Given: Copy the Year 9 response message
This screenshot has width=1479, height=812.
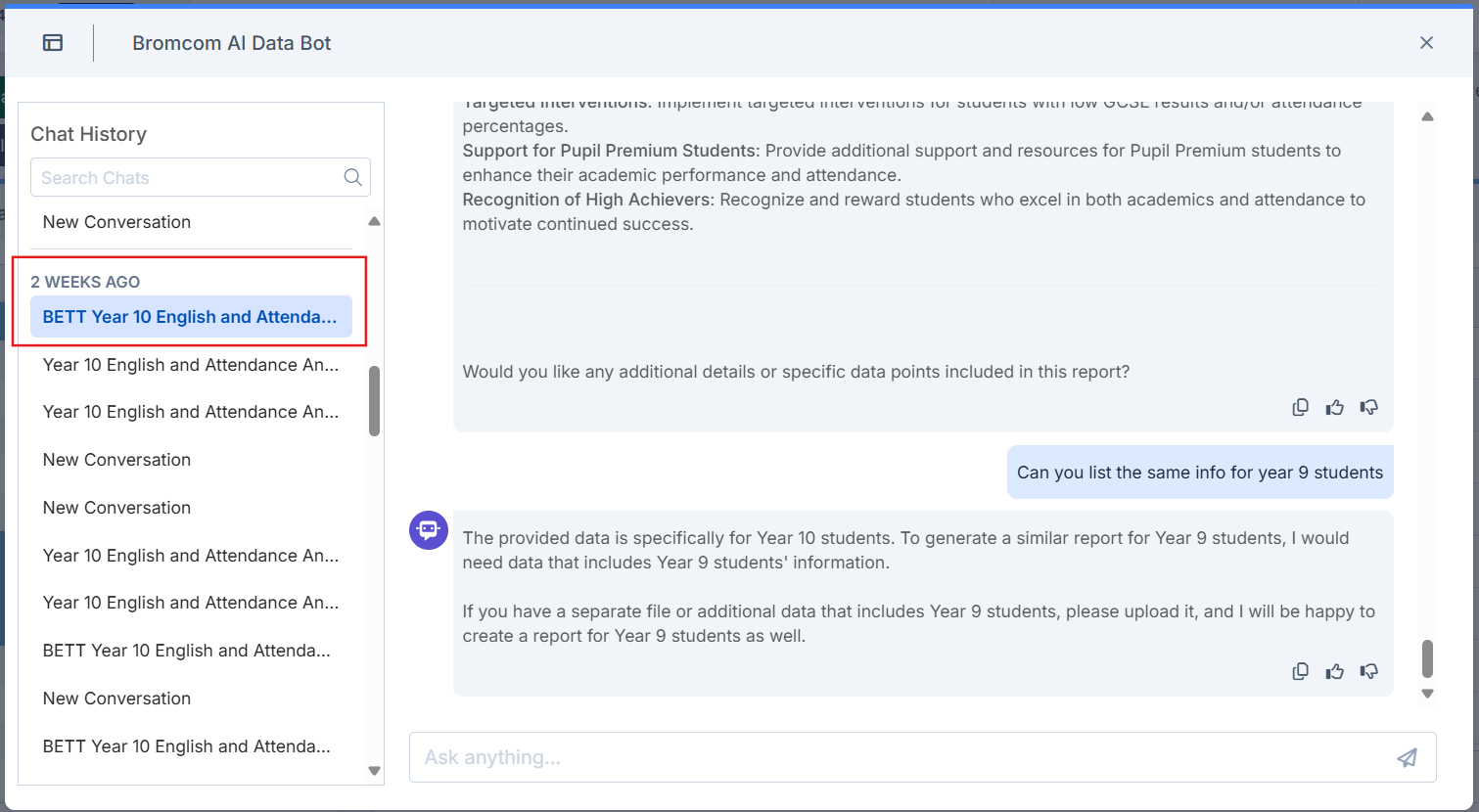Looking at the screenshot, I should 1300,671.
